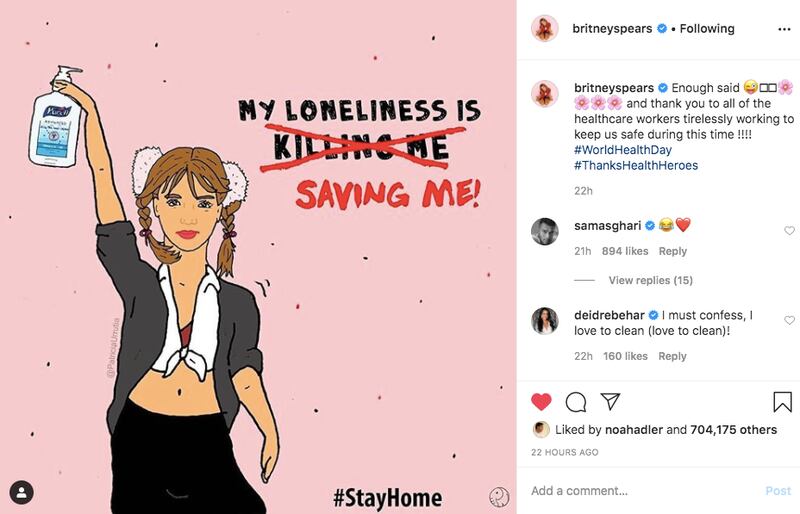Expand View replies (15)
This screenshot has height=514, width=800.
tap(650, 280)
